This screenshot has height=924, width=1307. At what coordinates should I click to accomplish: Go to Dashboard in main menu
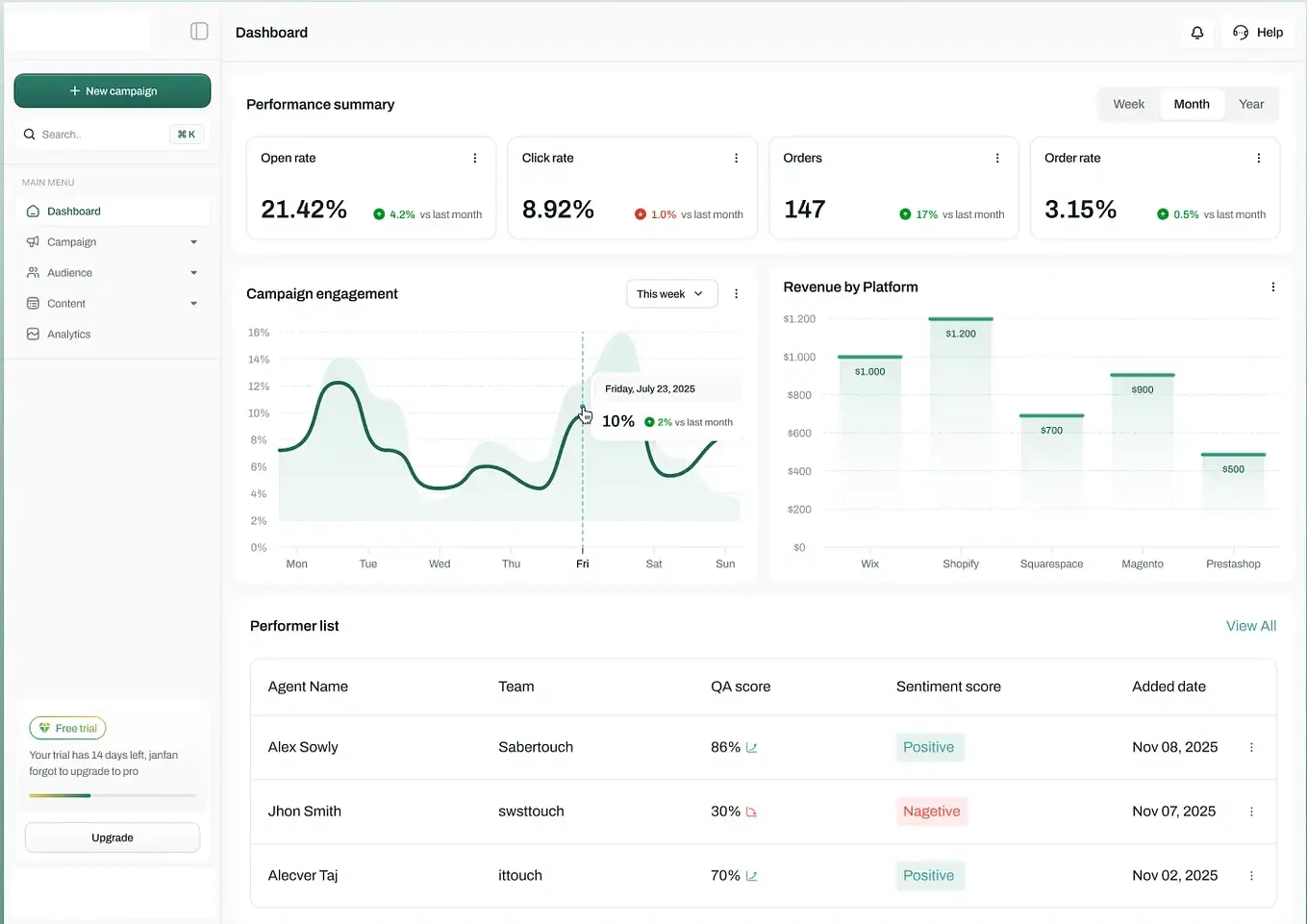click(x=74, y=212)
